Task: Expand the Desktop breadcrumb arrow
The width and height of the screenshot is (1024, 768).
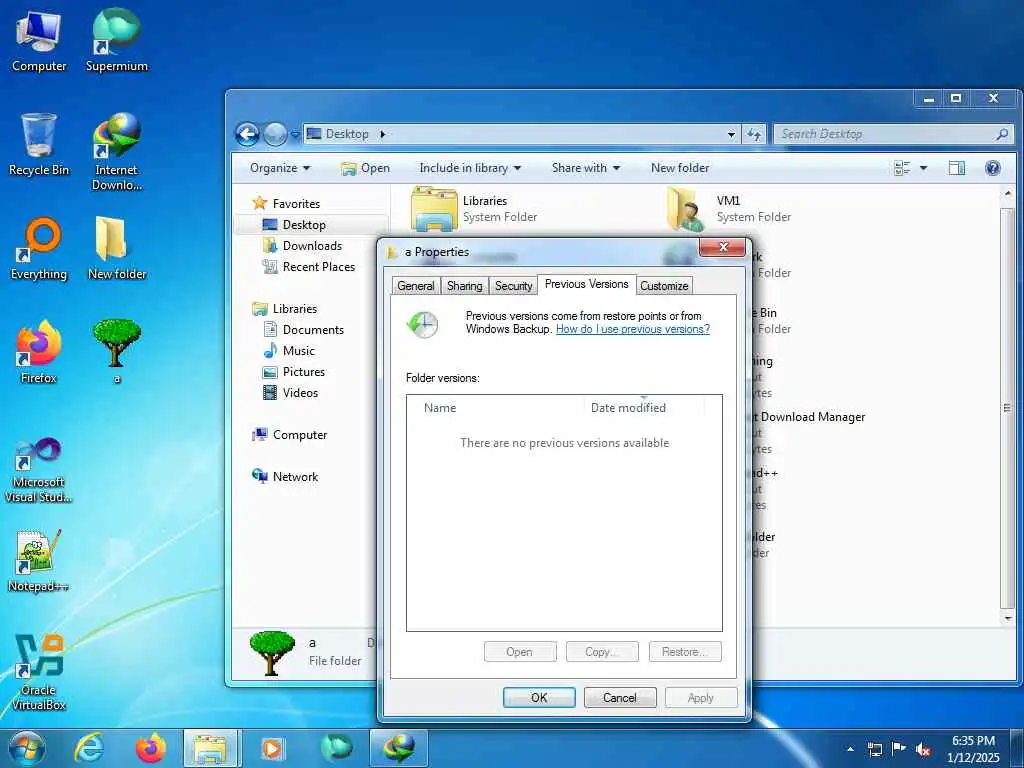Action: click(383, 135)
